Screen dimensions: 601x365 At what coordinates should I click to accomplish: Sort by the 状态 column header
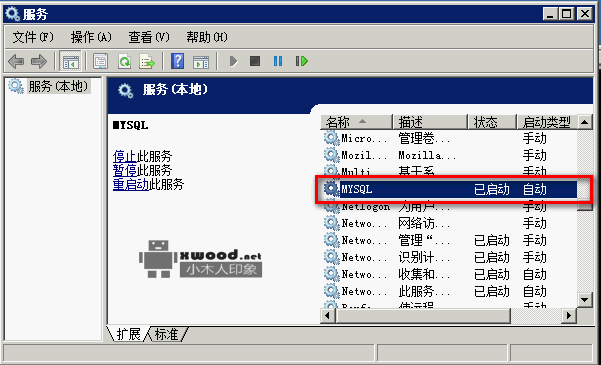point(492,122)
